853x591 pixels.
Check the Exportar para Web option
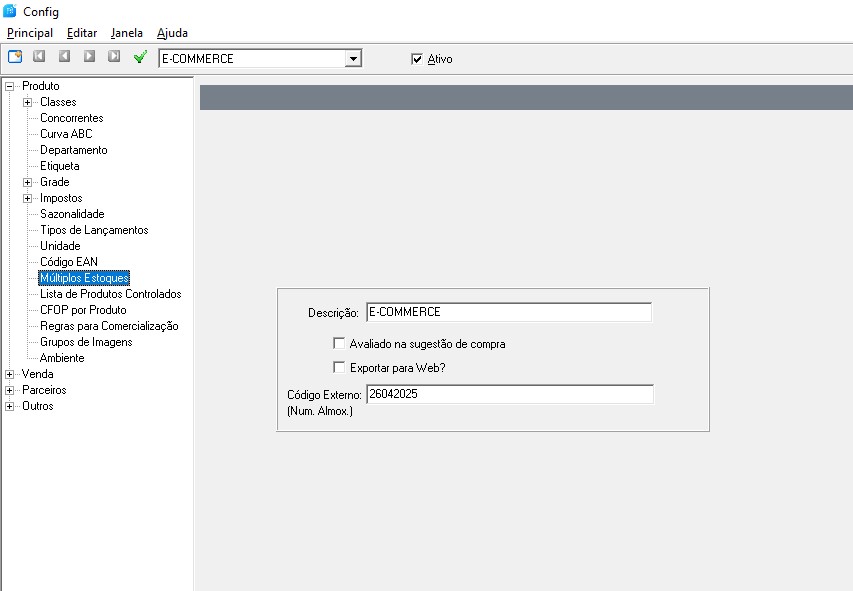(x=339, y=367)
